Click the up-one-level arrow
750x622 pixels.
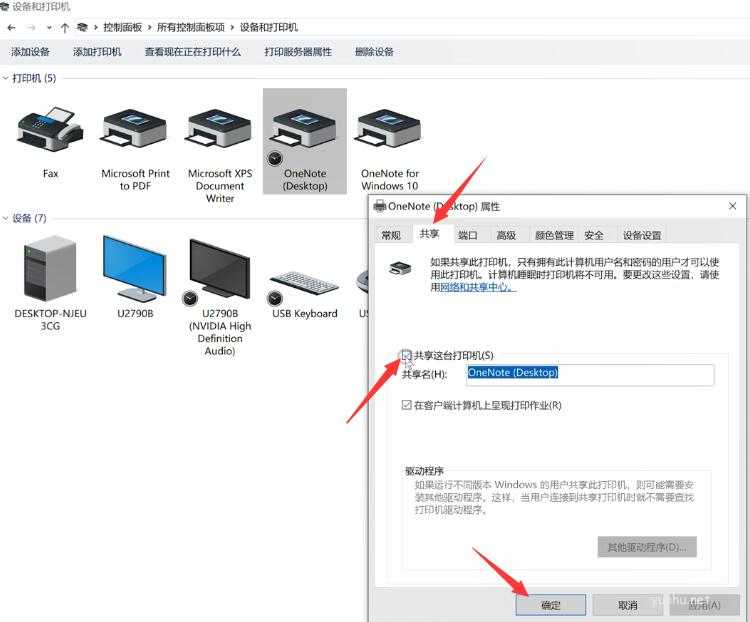point(65,27)
